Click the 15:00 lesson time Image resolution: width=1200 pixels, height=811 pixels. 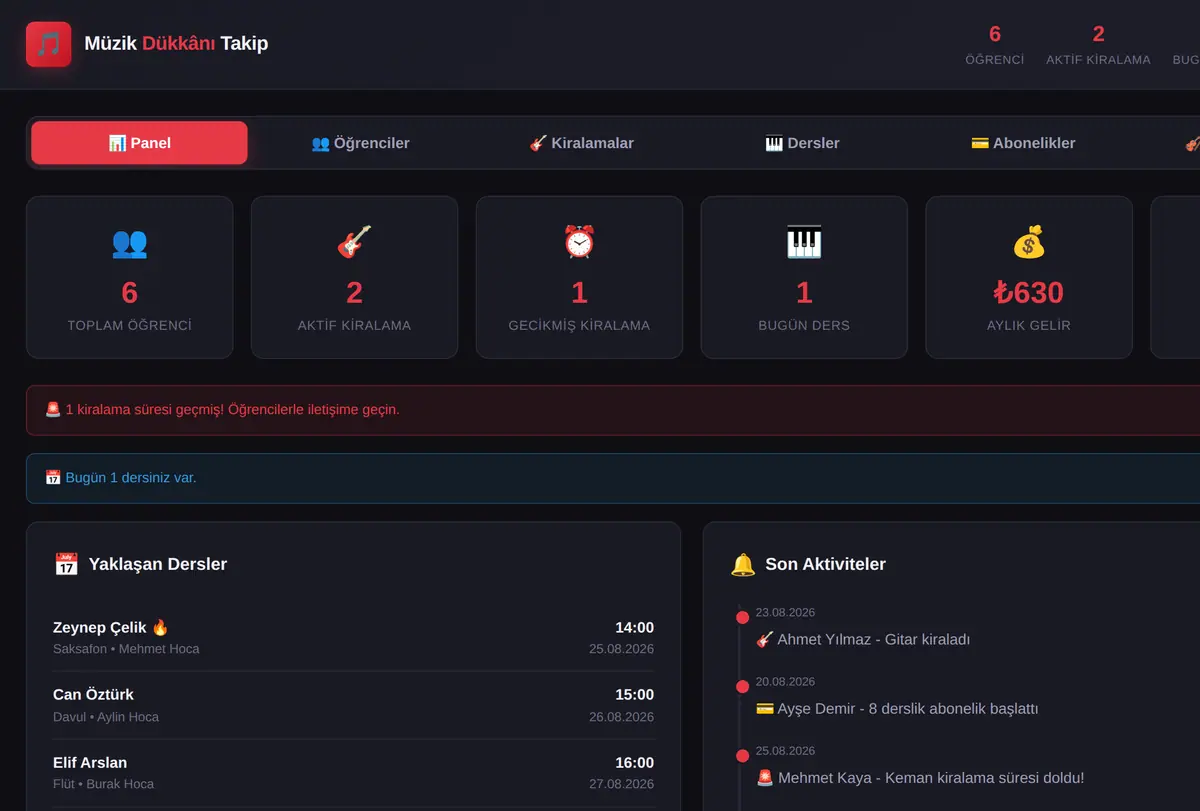click(634, 694)
